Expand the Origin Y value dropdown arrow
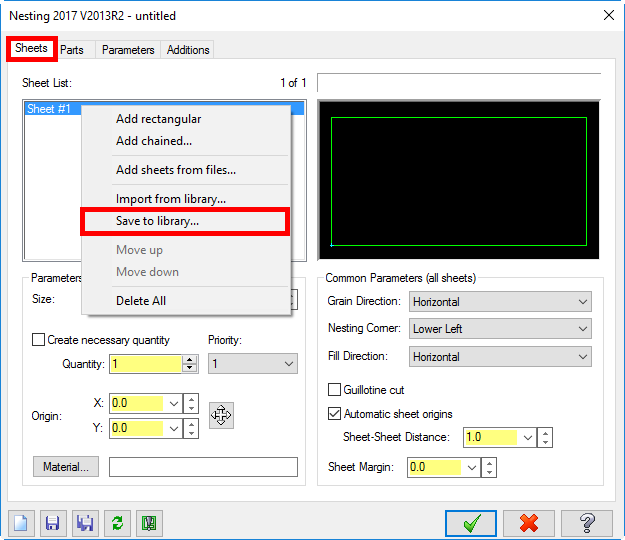The image size is (625, 540). pos(174,428)
